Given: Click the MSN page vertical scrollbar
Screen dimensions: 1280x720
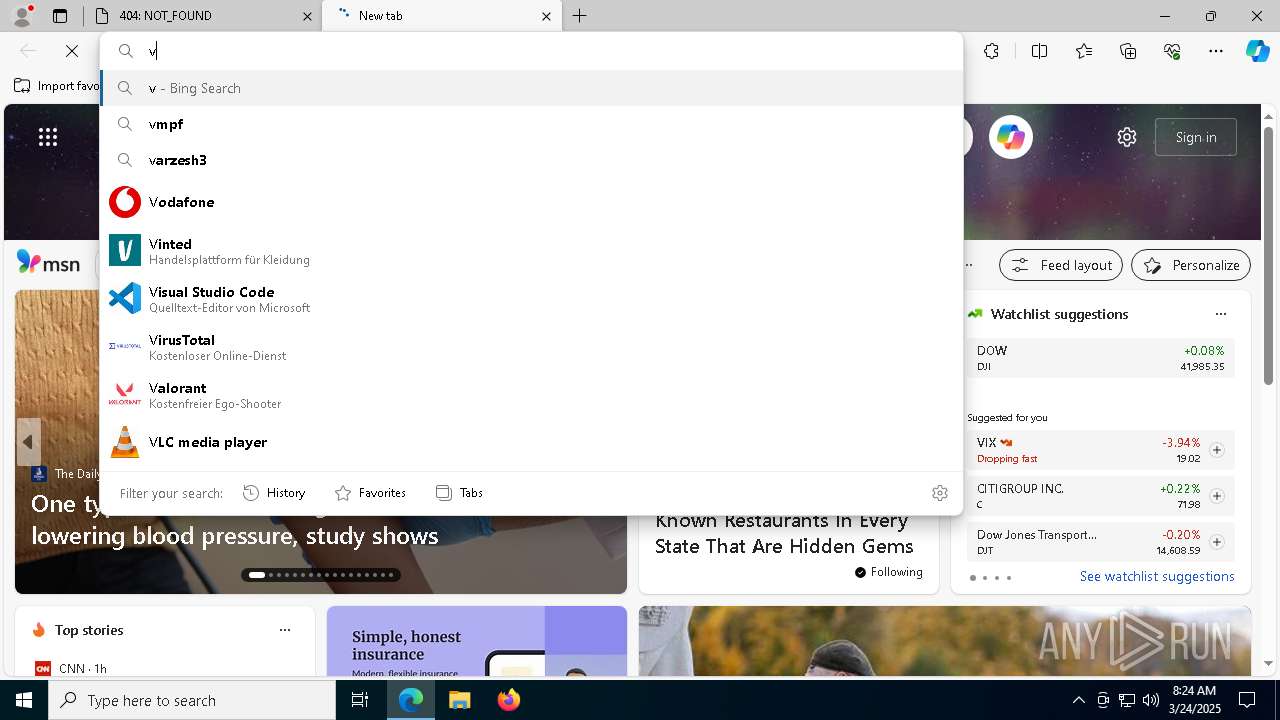Looking at the screenshot, I should pos(1268,256).
